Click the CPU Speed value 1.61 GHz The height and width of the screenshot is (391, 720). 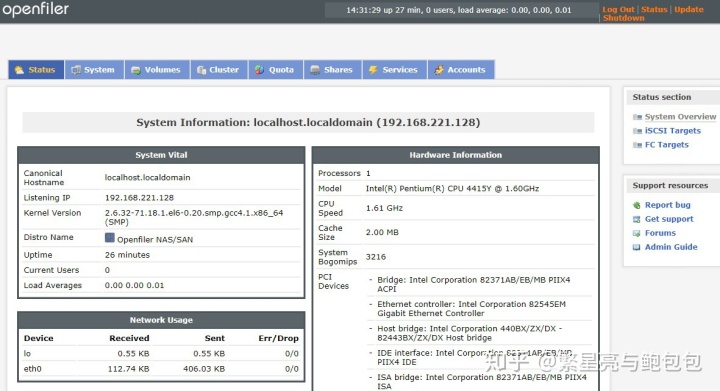coord(384,208)
